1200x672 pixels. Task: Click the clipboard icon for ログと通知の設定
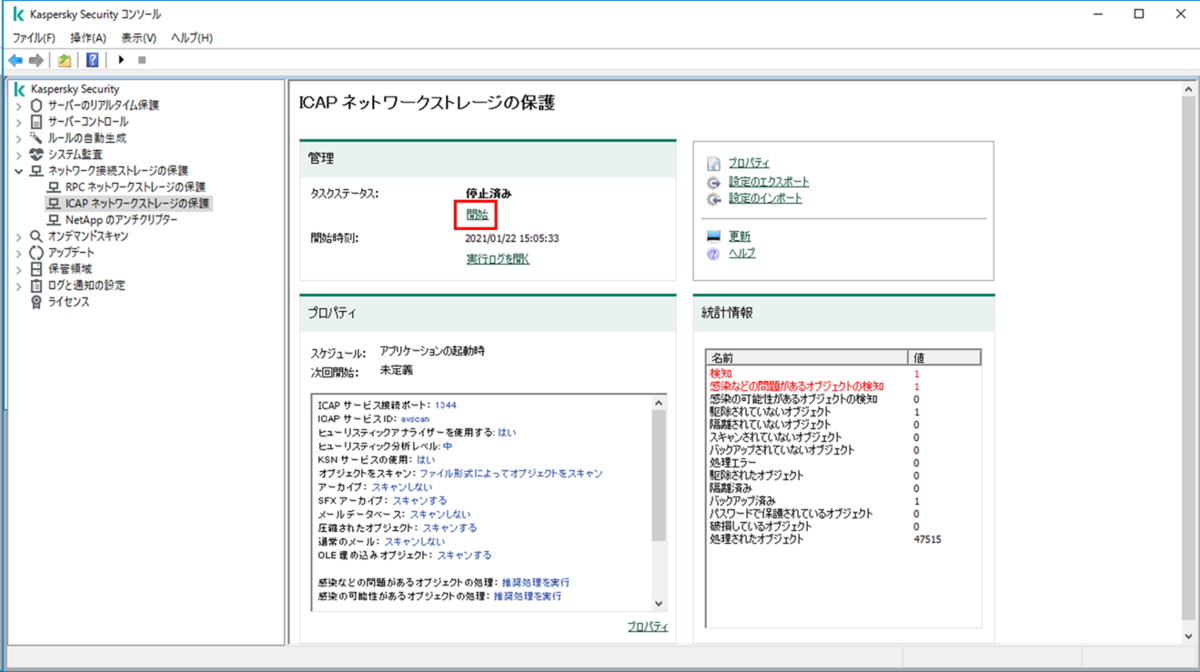point(37,285)
